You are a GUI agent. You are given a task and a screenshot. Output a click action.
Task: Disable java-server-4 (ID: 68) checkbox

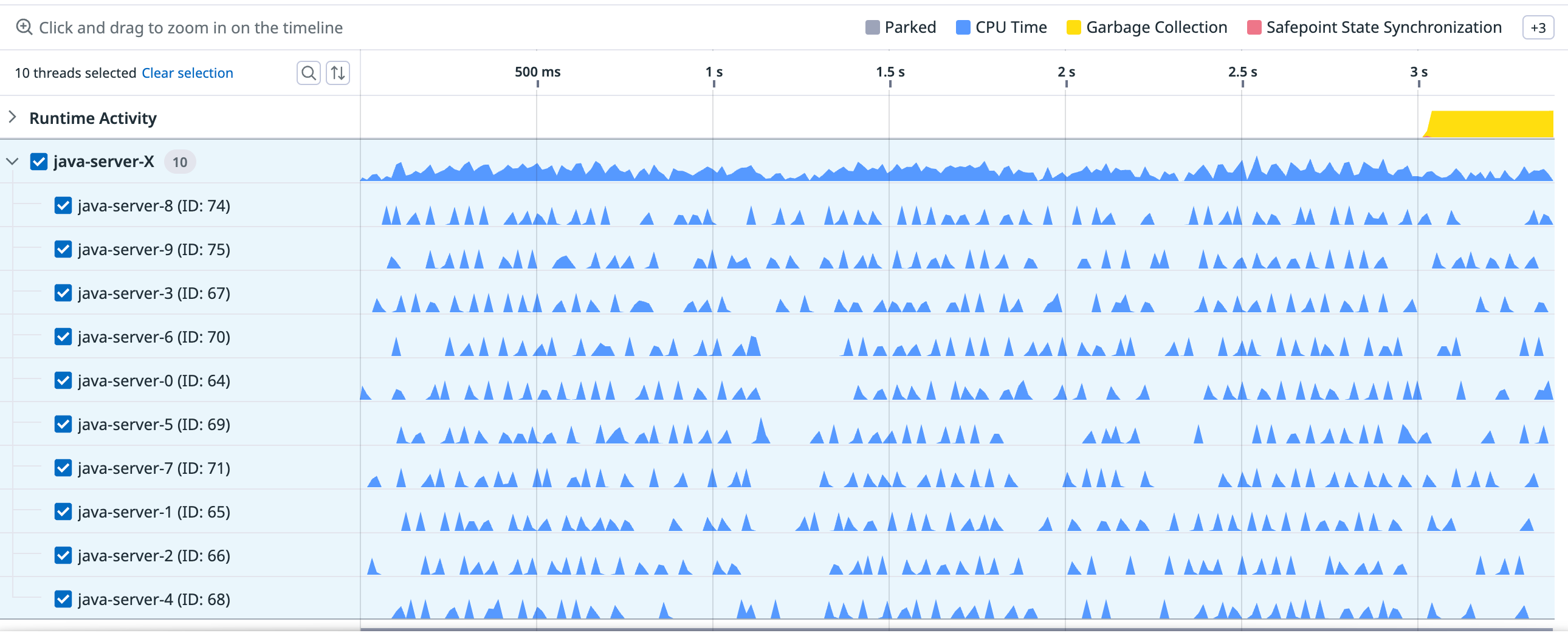tap(63, 600)
